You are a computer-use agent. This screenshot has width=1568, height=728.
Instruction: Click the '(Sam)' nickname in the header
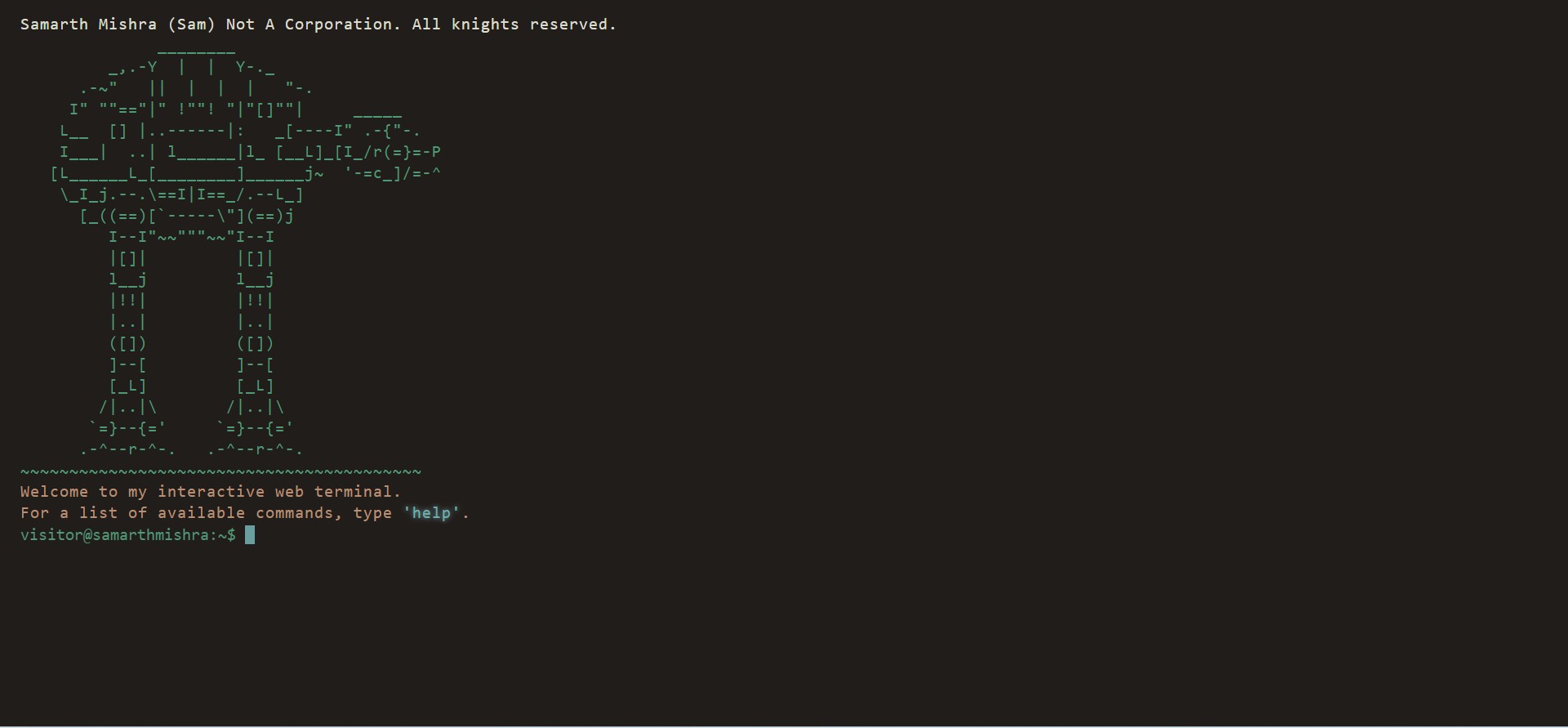(191, 25)
